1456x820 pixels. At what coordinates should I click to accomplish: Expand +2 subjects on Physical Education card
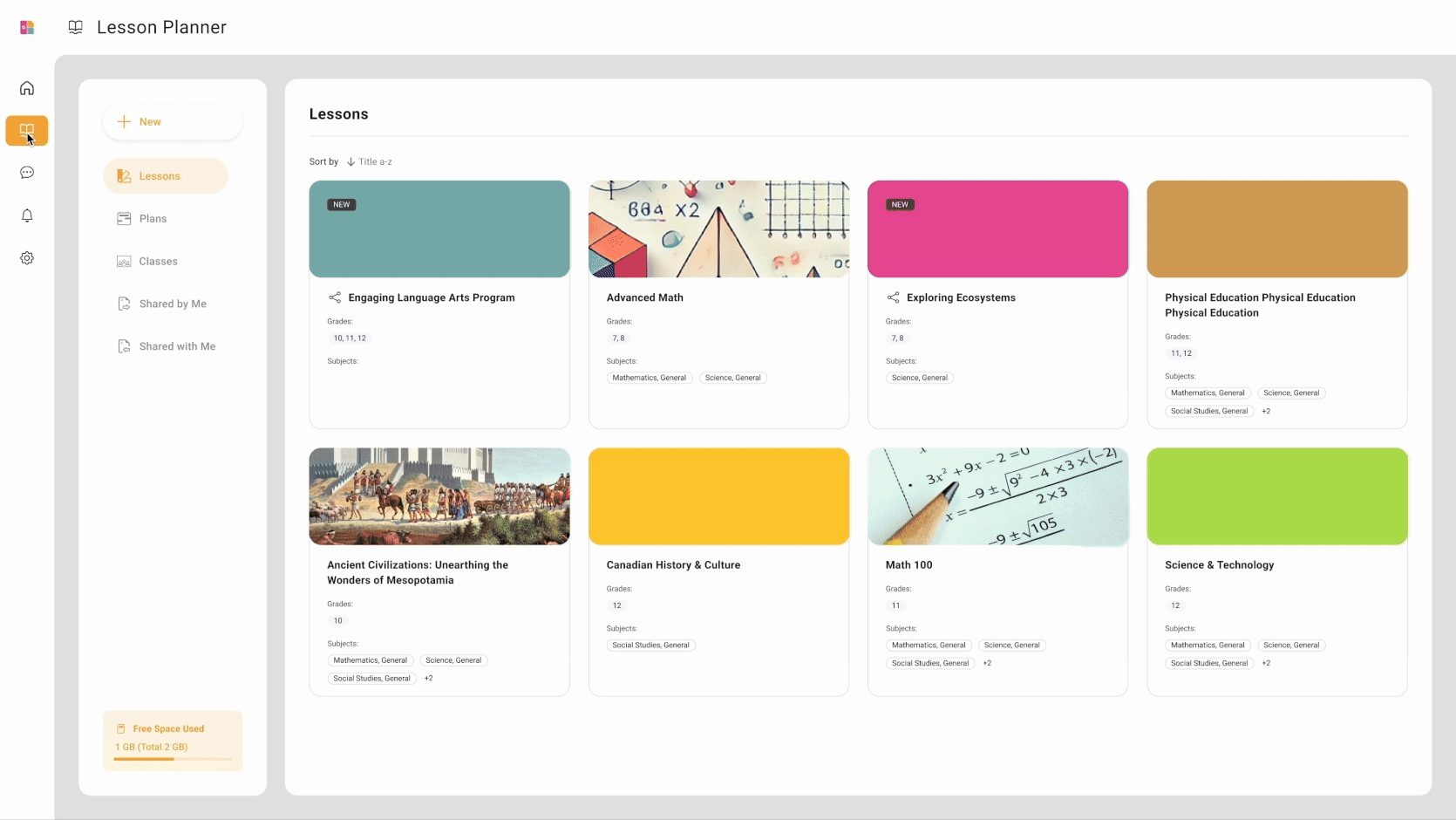tap(1266, 411)
